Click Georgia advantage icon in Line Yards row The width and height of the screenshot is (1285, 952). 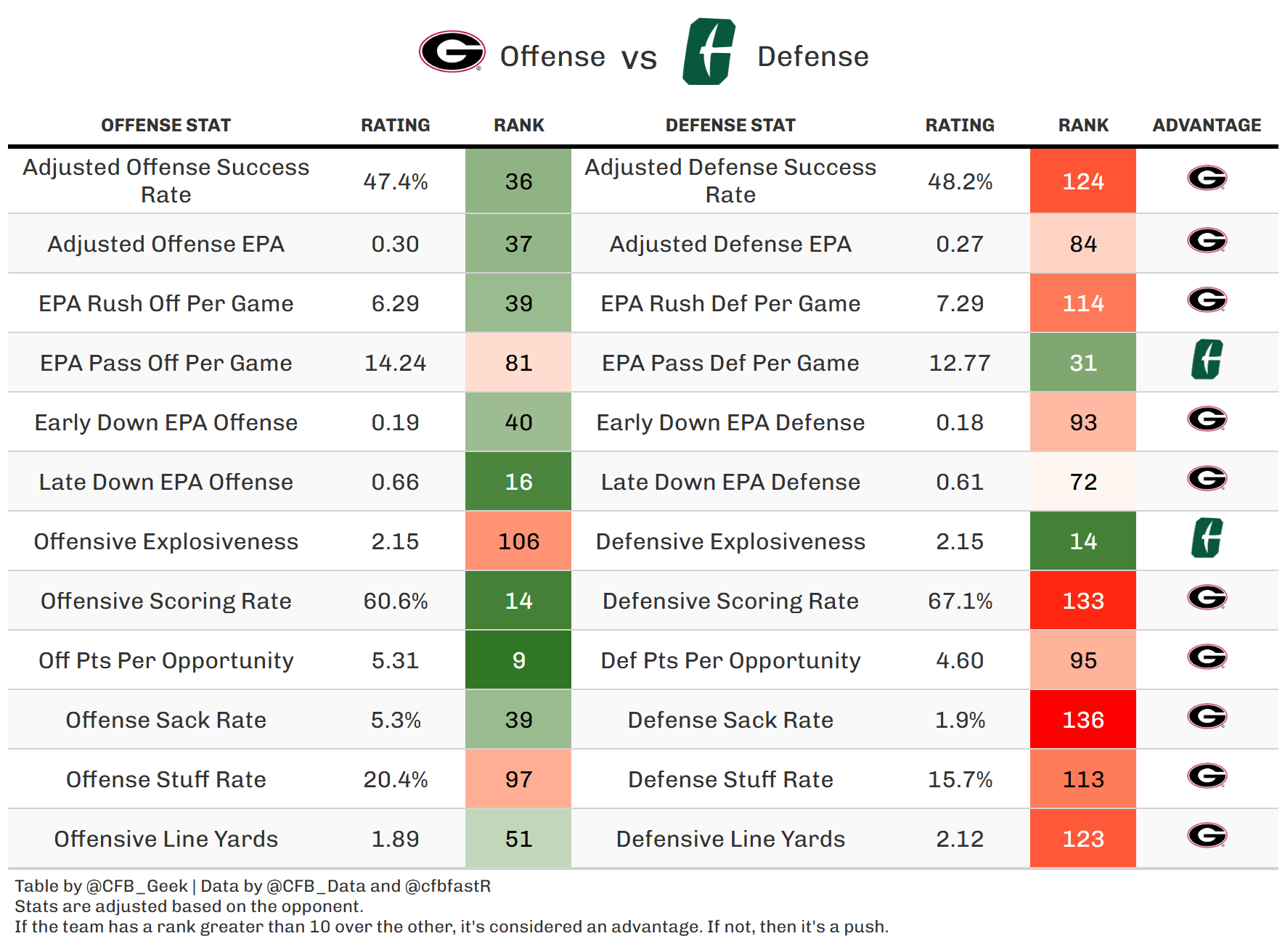click(1207, 836)
